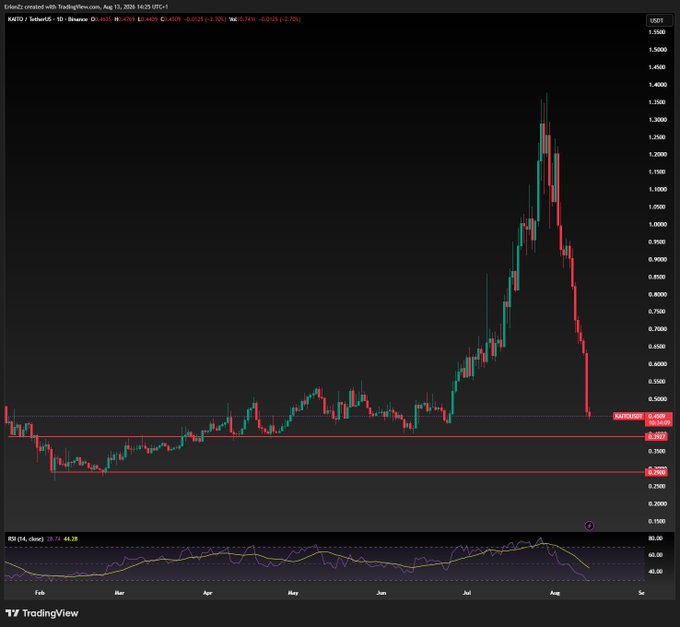Select the 0.2900 horizontal line price label
The height and width of the screenshot is (627, 680).
(657, 472)
